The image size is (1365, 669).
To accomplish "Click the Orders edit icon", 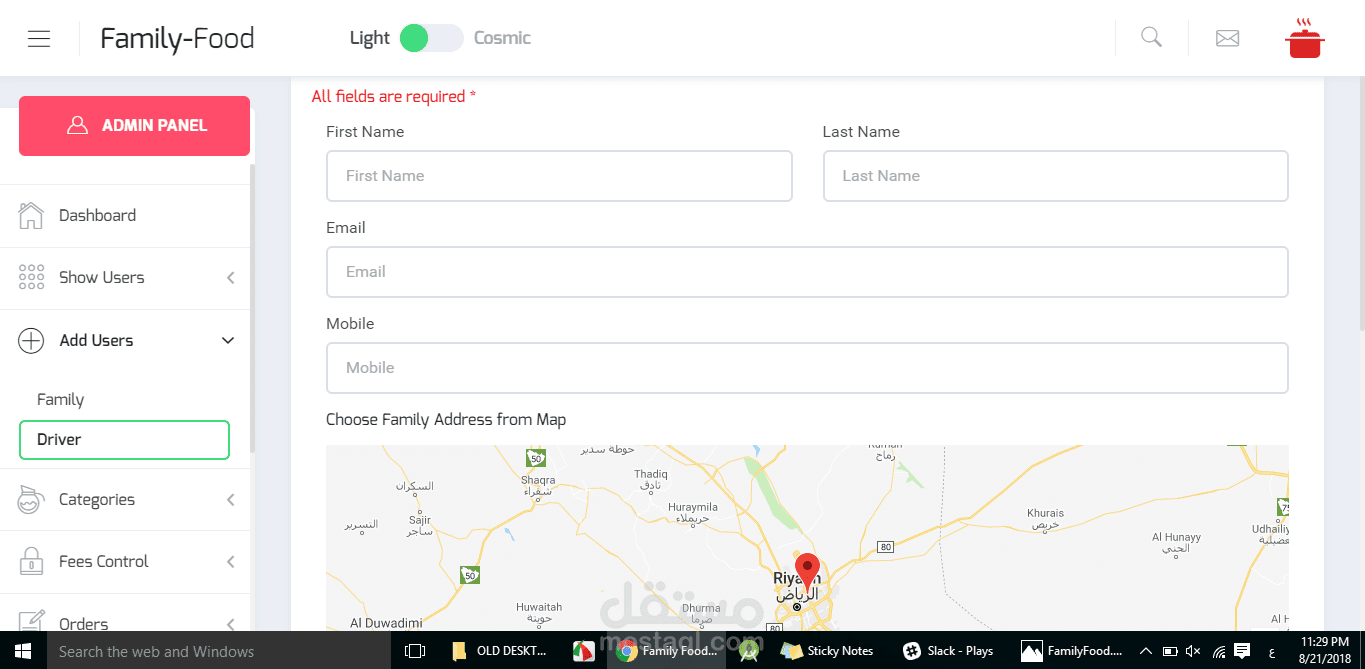I will tap(31, 621).
